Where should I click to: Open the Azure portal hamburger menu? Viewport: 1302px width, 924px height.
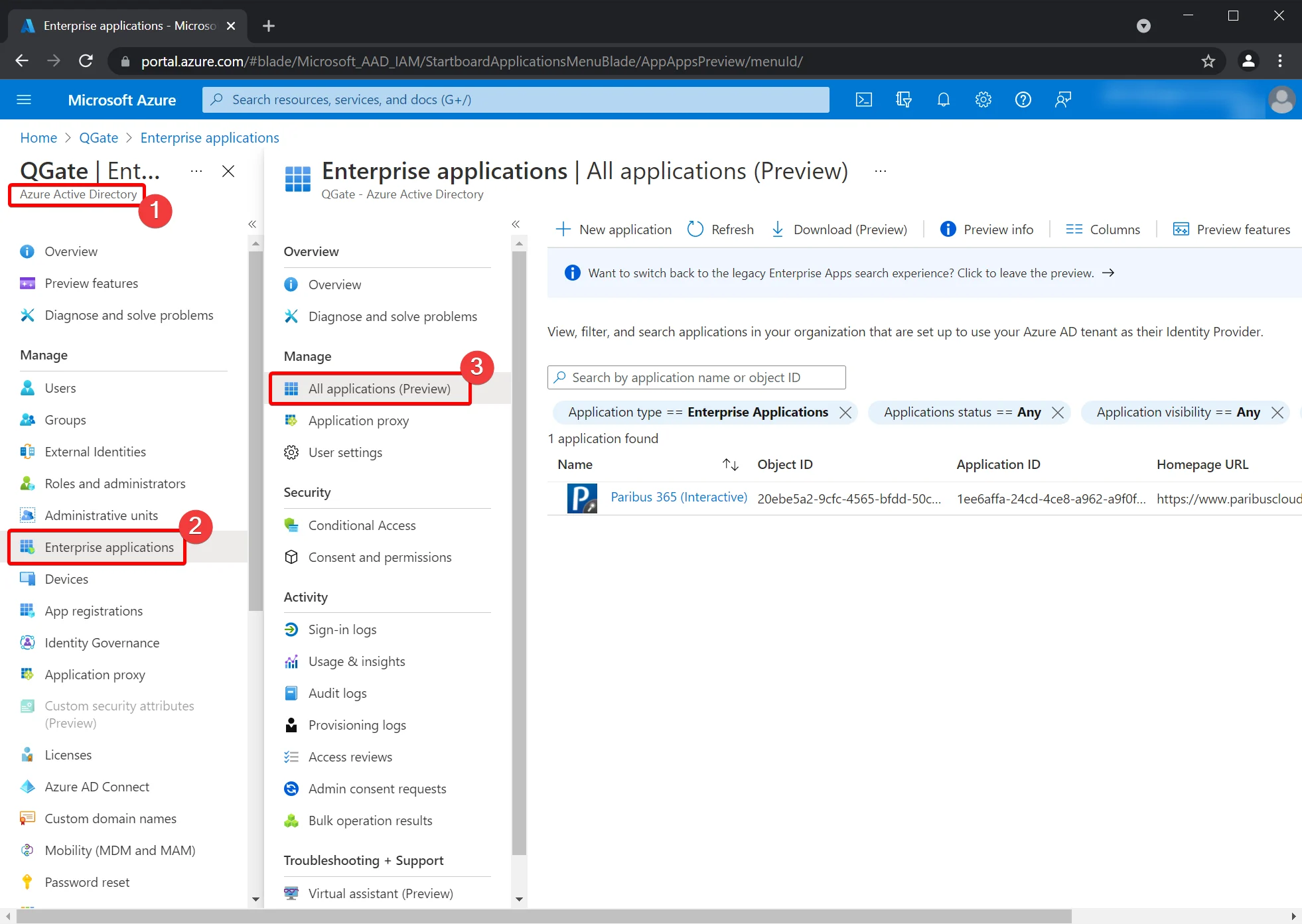click(x=24, y=99)
